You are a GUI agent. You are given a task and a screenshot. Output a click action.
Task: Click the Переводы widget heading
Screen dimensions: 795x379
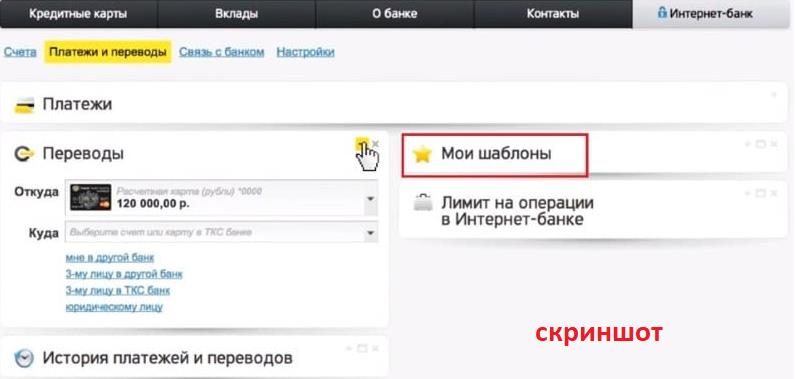tap(83, 154)
